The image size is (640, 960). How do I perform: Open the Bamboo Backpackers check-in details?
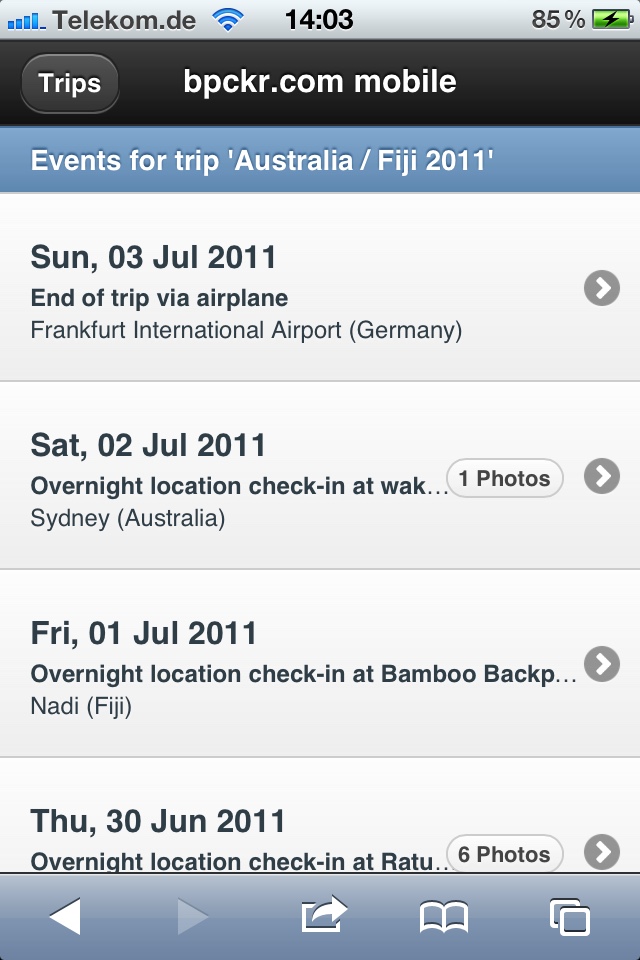pos(600,662)
